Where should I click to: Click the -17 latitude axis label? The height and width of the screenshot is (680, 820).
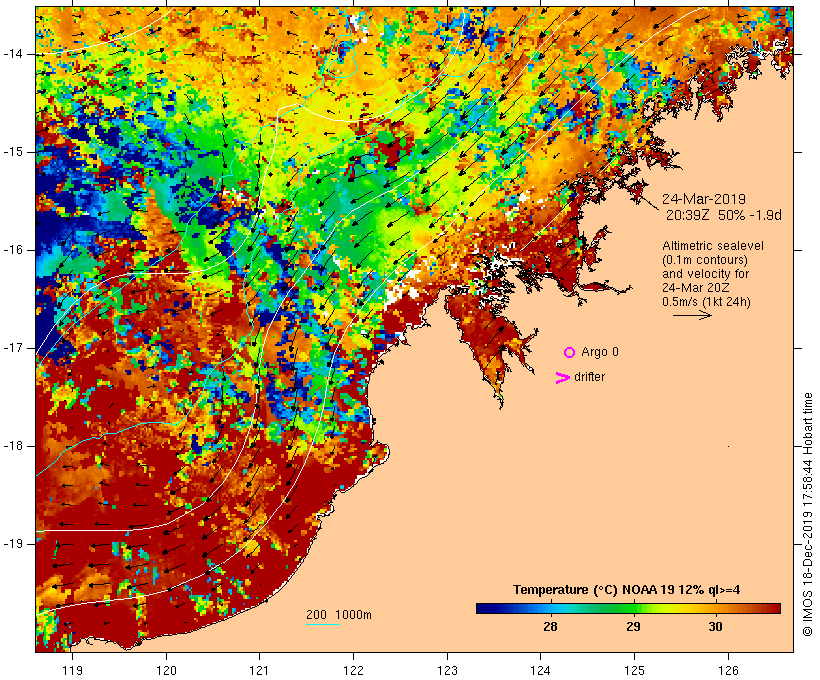coord(13,348)
